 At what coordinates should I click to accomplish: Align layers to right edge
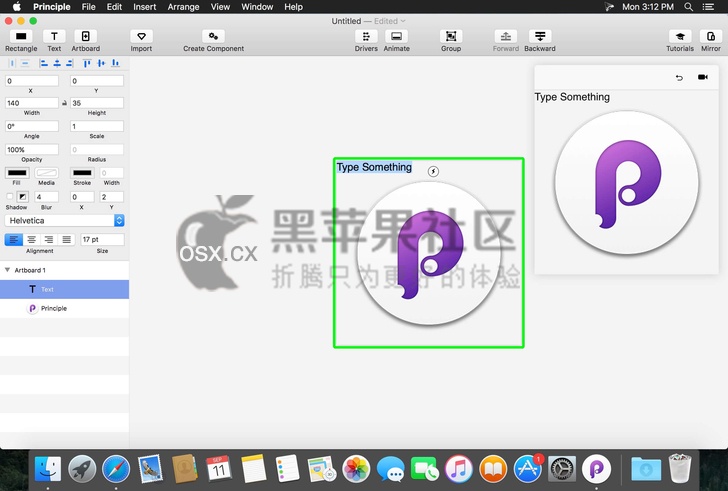click(70, 63)
